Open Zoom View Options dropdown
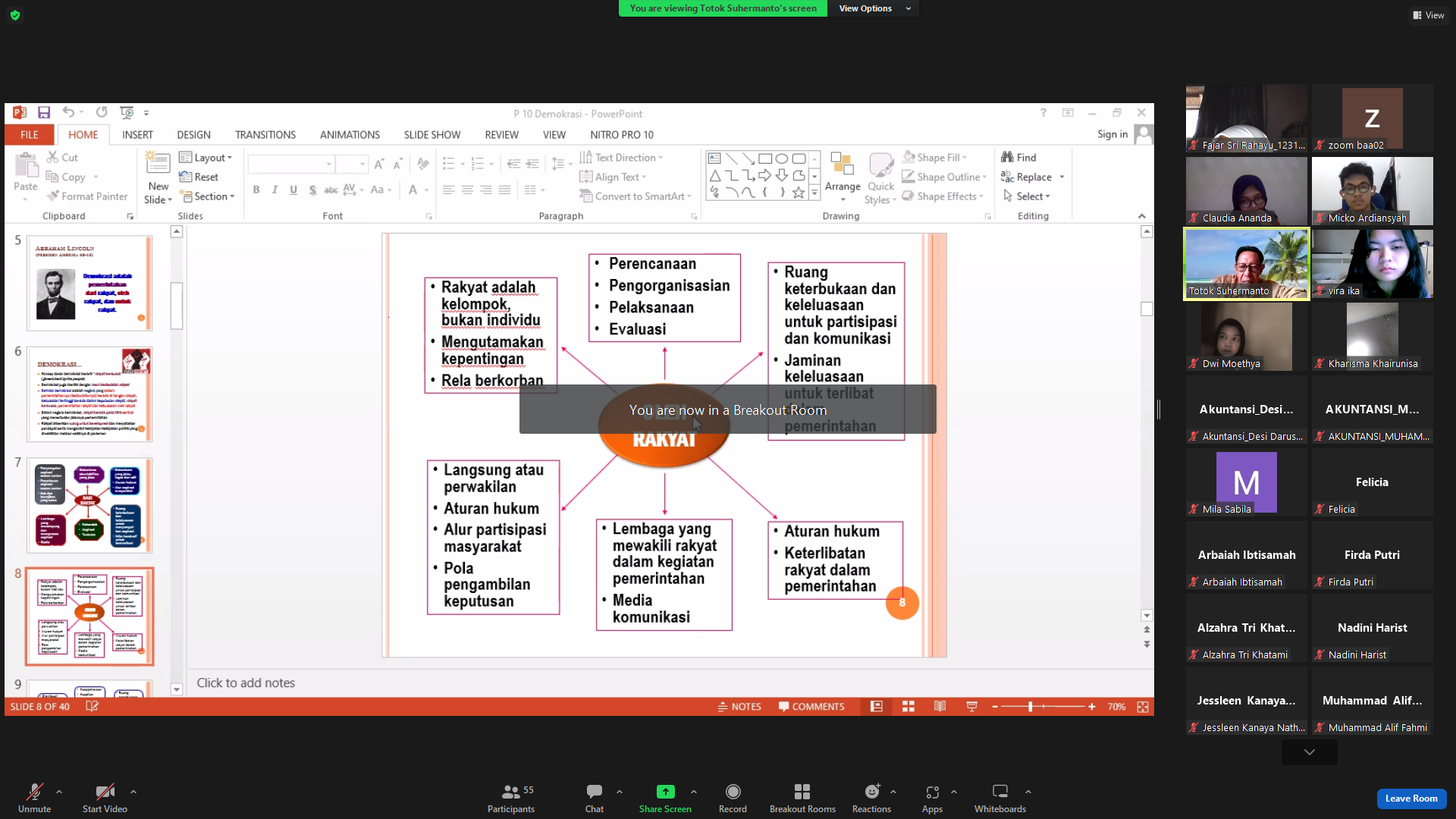This screenshot has height=819, width=1456. pos(874,8)
